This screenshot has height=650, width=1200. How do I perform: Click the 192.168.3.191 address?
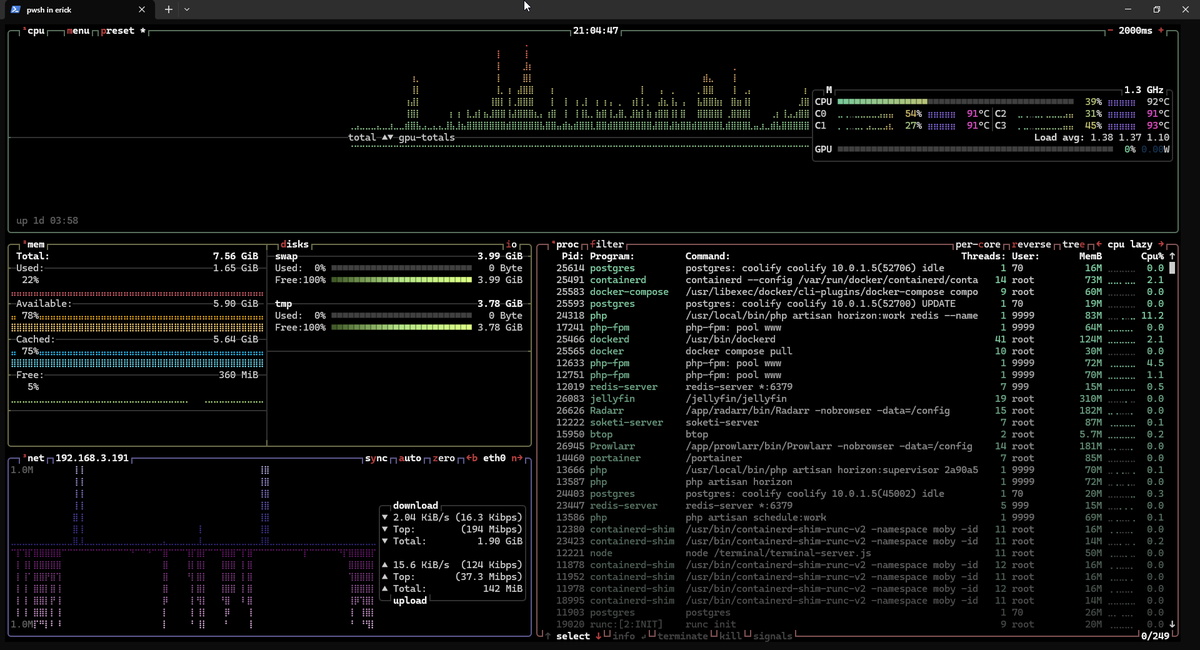click(93, 458)
